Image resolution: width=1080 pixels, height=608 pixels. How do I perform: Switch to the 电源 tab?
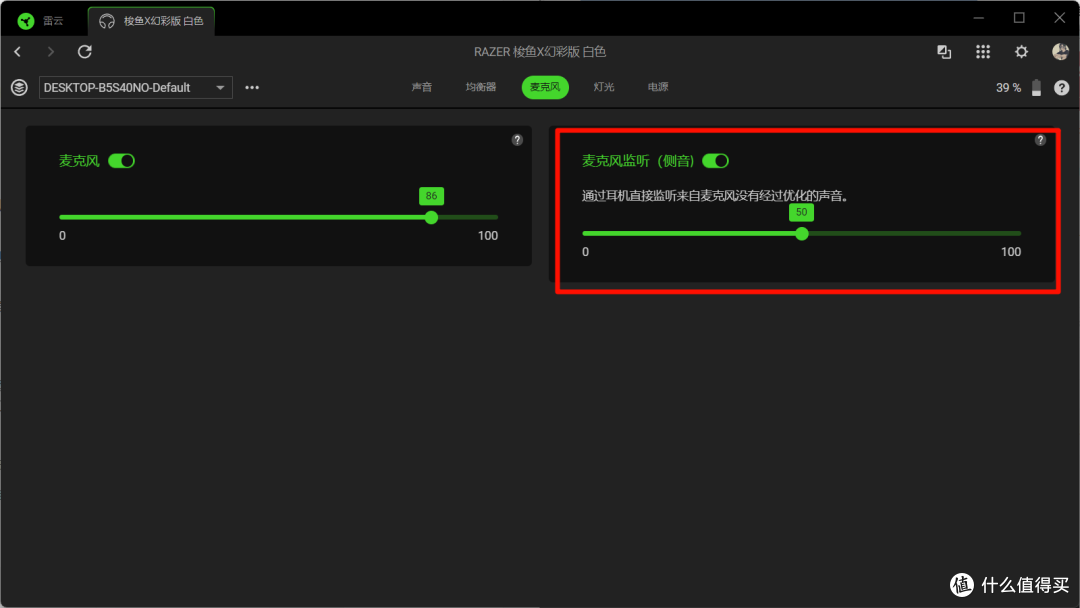pyautogui.click(x=658, y=87)
